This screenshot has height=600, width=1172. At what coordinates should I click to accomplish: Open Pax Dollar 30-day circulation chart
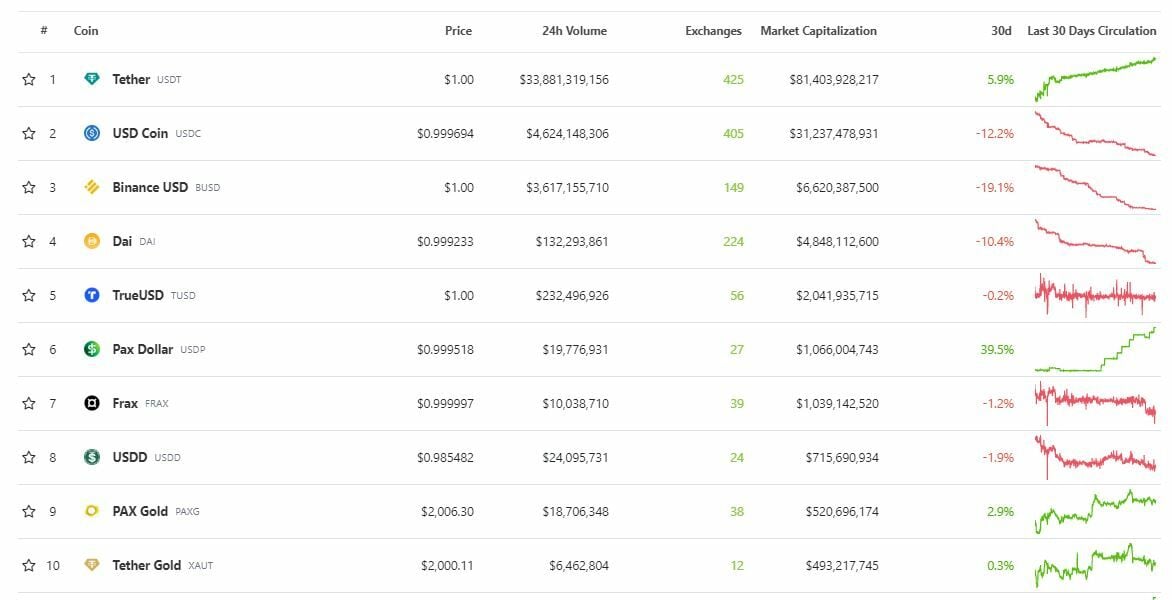click(1095, 349)
